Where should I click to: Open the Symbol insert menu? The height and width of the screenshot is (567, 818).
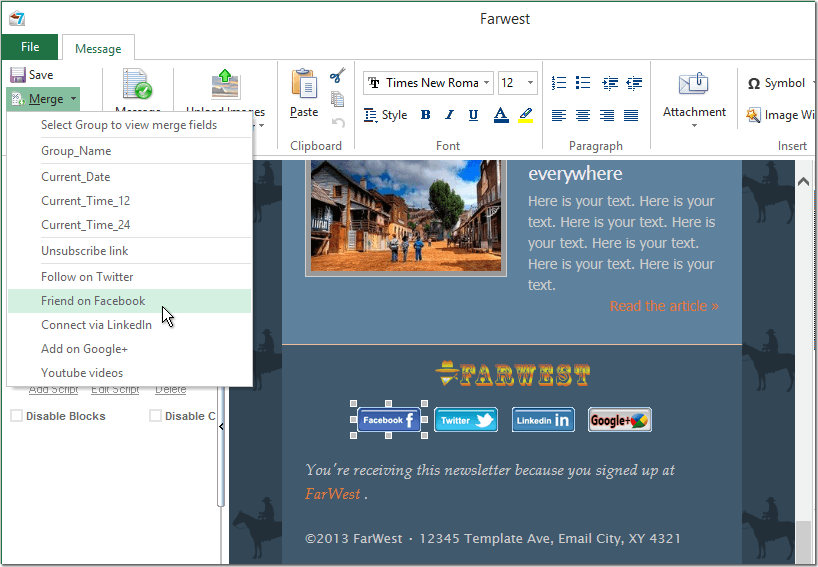[777, 83]
